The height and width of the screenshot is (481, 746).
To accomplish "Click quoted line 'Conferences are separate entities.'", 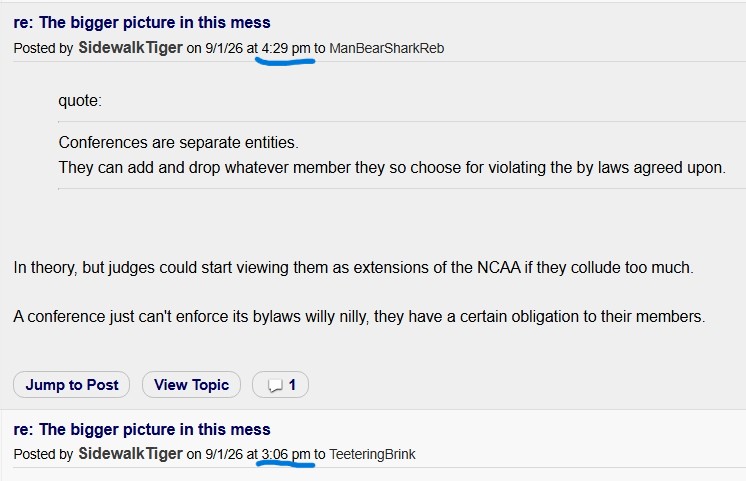I will pos(178,142).
